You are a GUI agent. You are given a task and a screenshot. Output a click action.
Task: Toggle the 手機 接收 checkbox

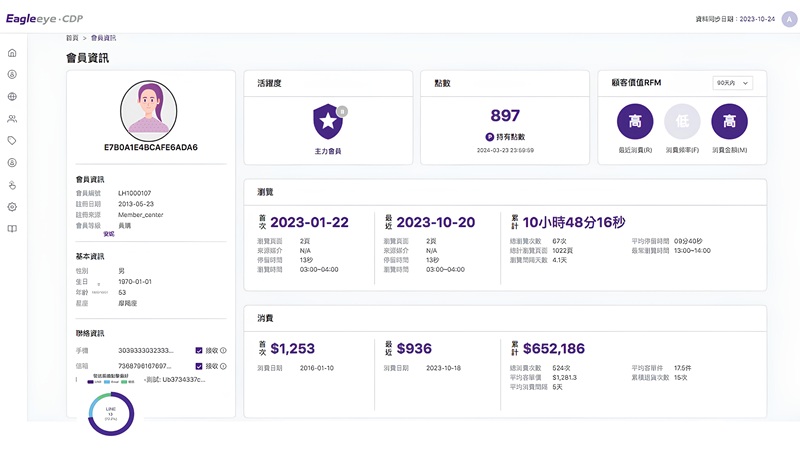[x=200, y=351]
